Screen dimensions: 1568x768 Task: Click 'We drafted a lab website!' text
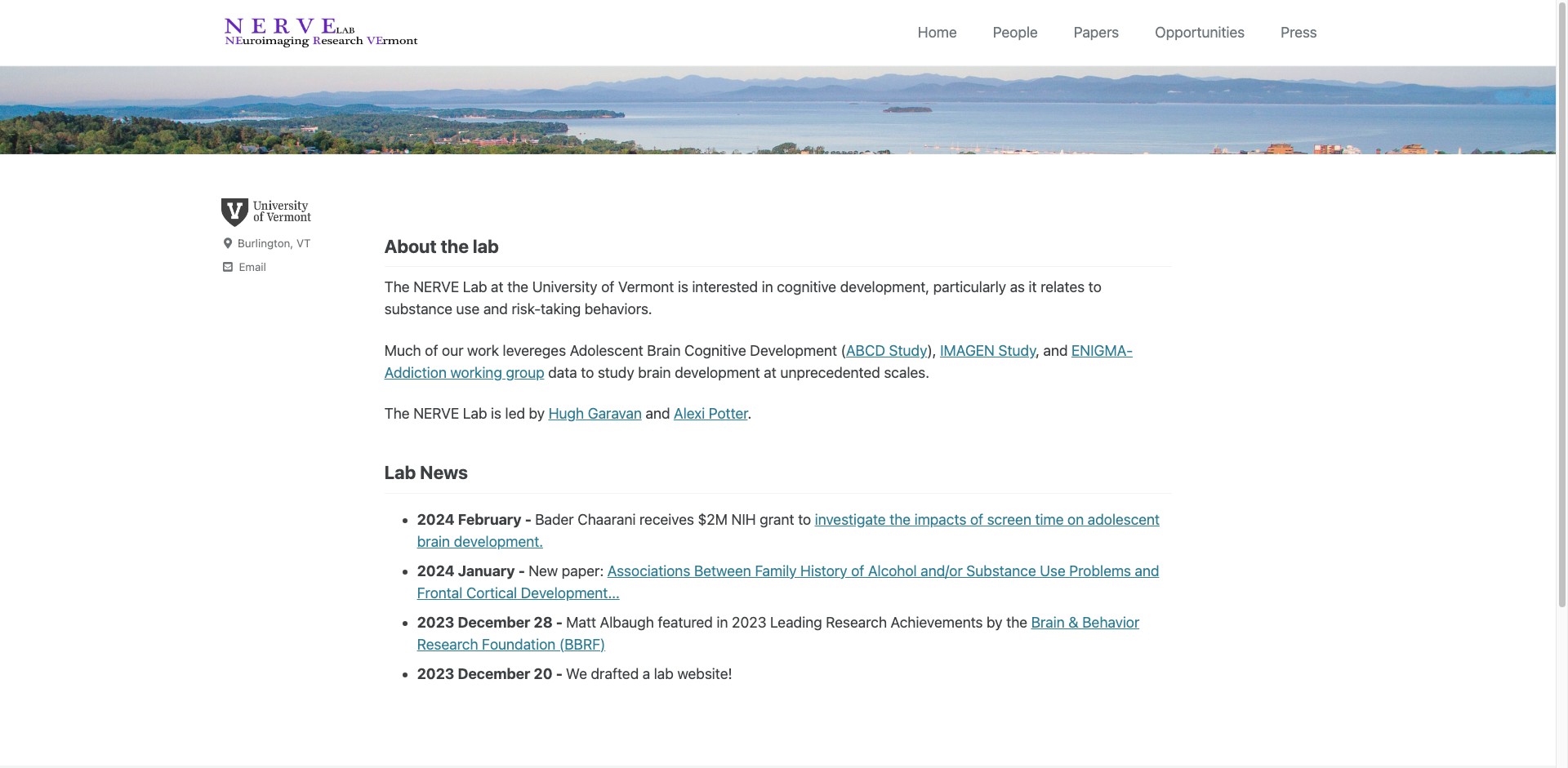(648, 674)
